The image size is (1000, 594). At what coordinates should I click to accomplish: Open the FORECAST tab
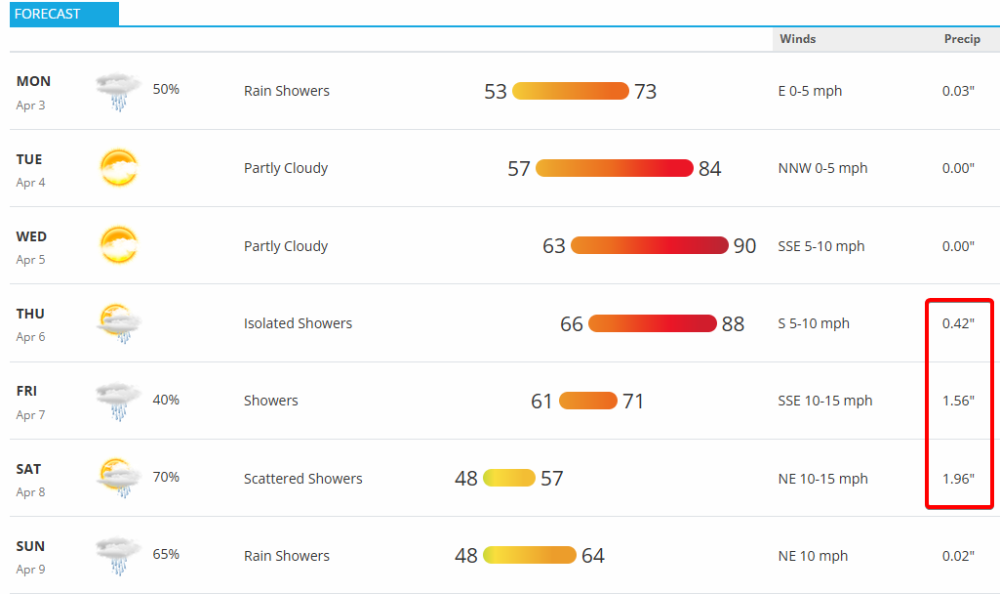pyautogui.click(x=62, y=15)
